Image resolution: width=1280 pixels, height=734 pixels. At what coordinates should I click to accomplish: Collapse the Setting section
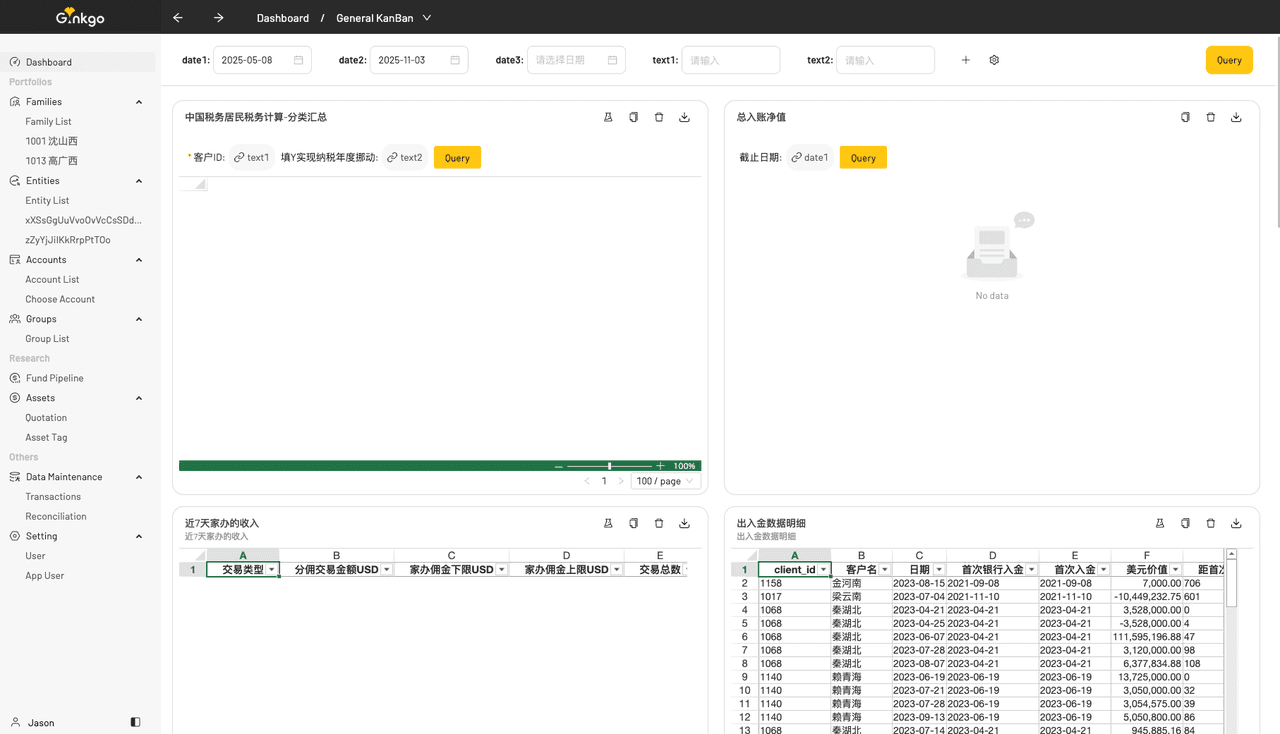pyautogui.click(x=139, y=536)
